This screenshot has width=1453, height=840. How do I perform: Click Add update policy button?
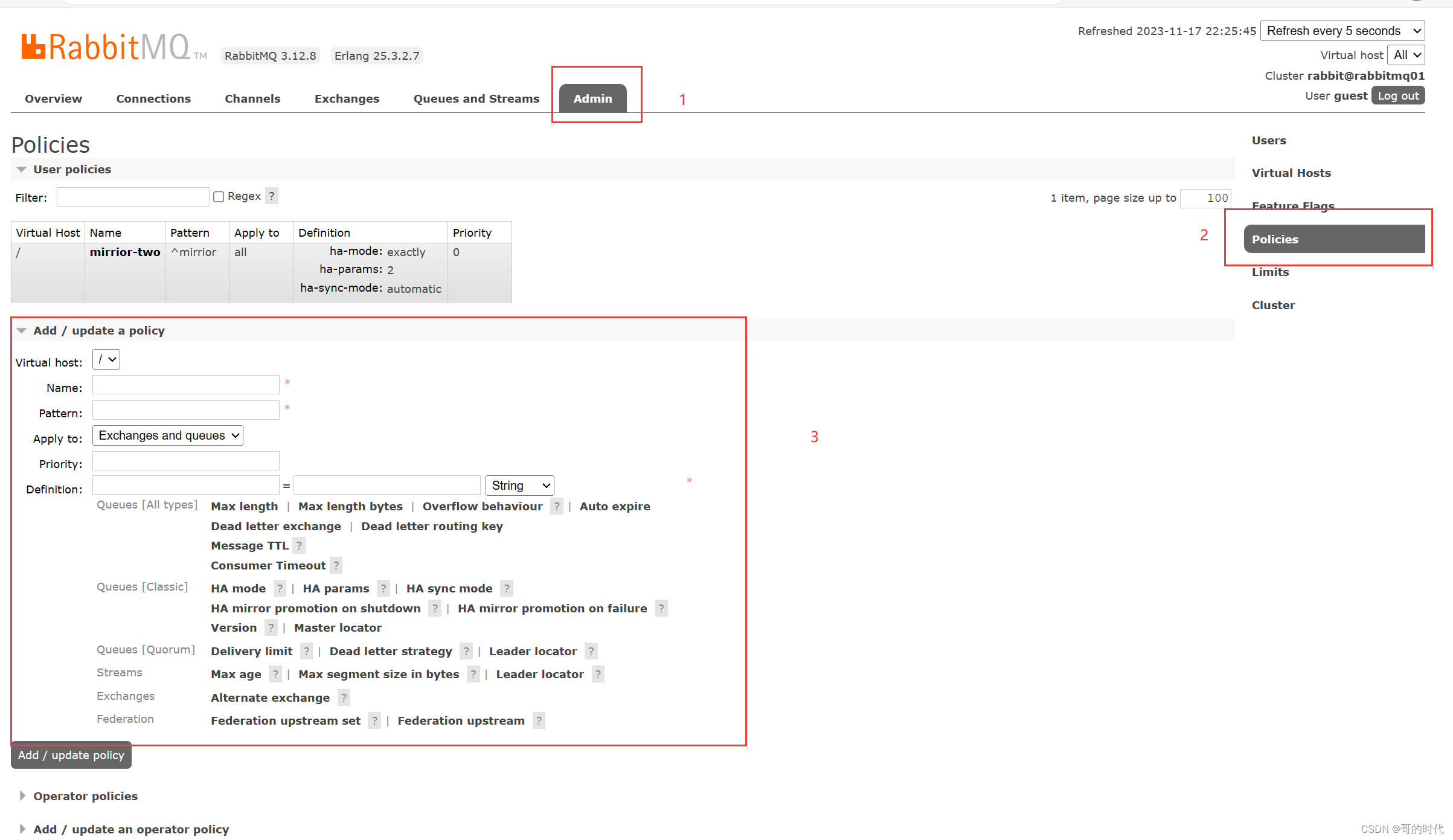(71, 755)
